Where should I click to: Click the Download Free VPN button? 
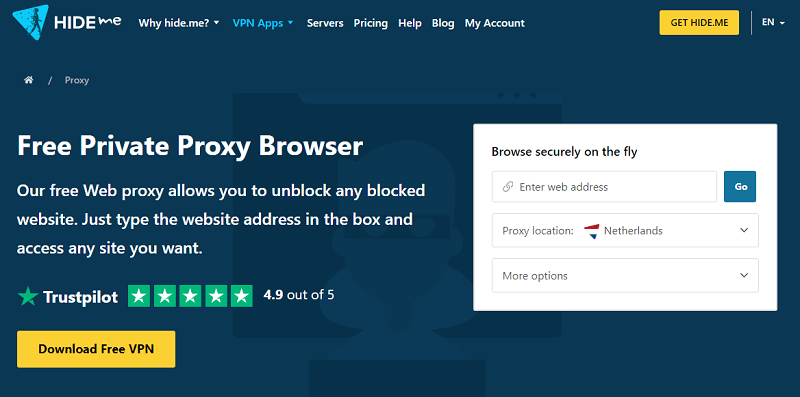(96, 349)
